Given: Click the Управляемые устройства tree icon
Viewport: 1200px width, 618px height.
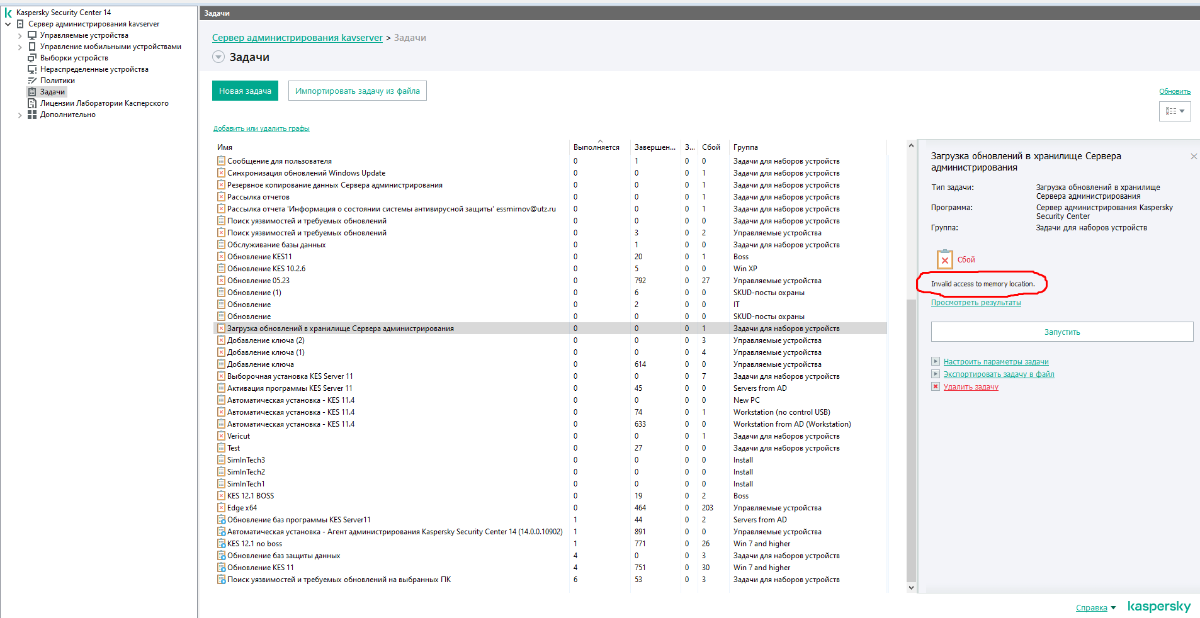Looking at the screenshot, I should (32, 35).
